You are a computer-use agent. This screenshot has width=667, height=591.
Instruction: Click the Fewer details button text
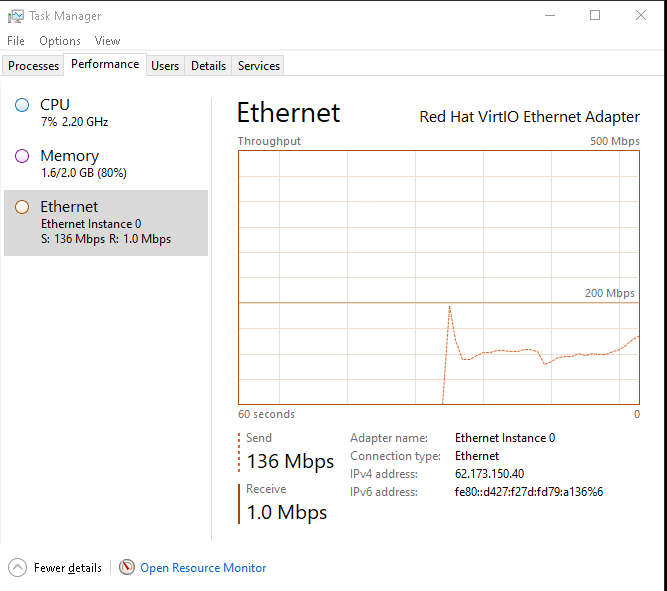click(68, 568)
